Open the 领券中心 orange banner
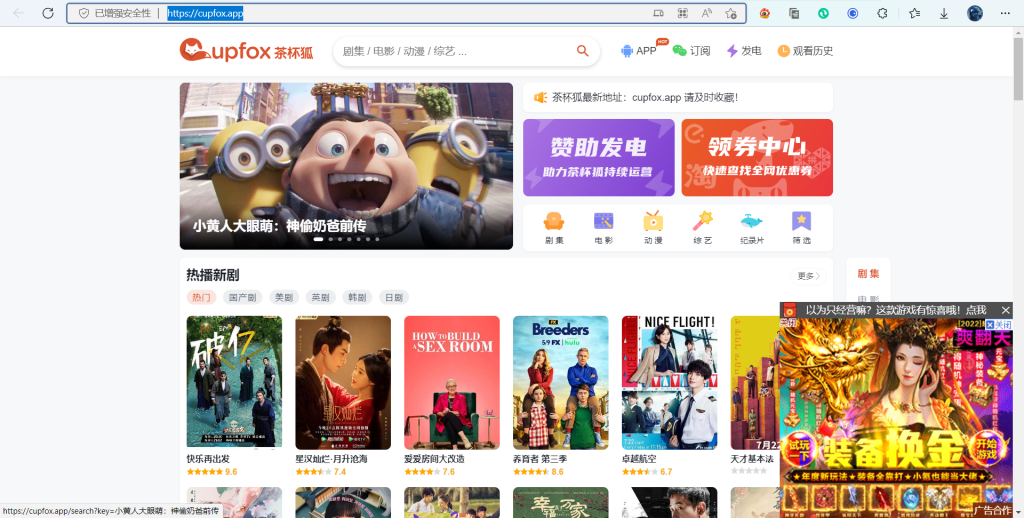Viewport: 1024px width, 518px height. pyautogui.click(x=757, y=157)
